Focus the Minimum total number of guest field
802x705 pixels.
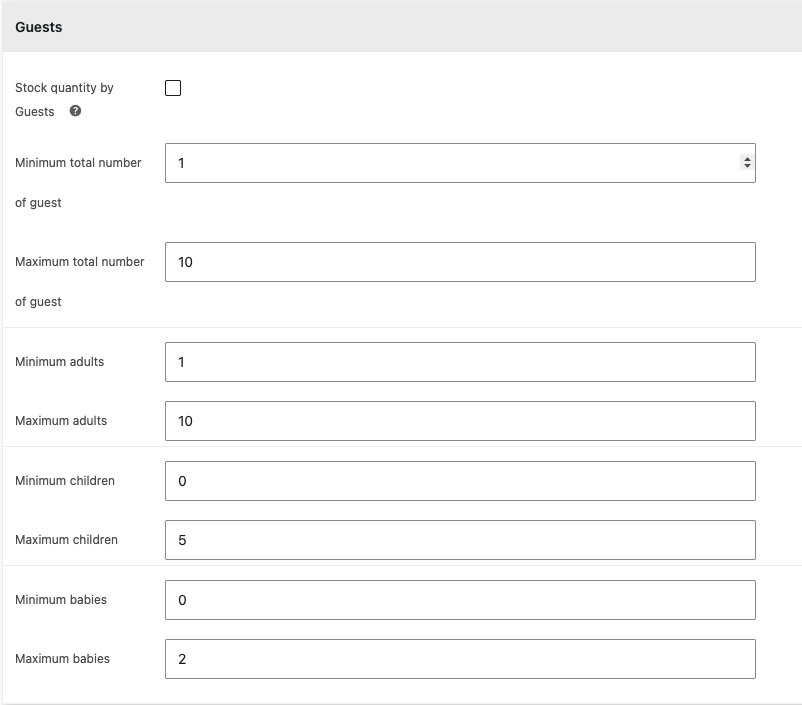460,163
